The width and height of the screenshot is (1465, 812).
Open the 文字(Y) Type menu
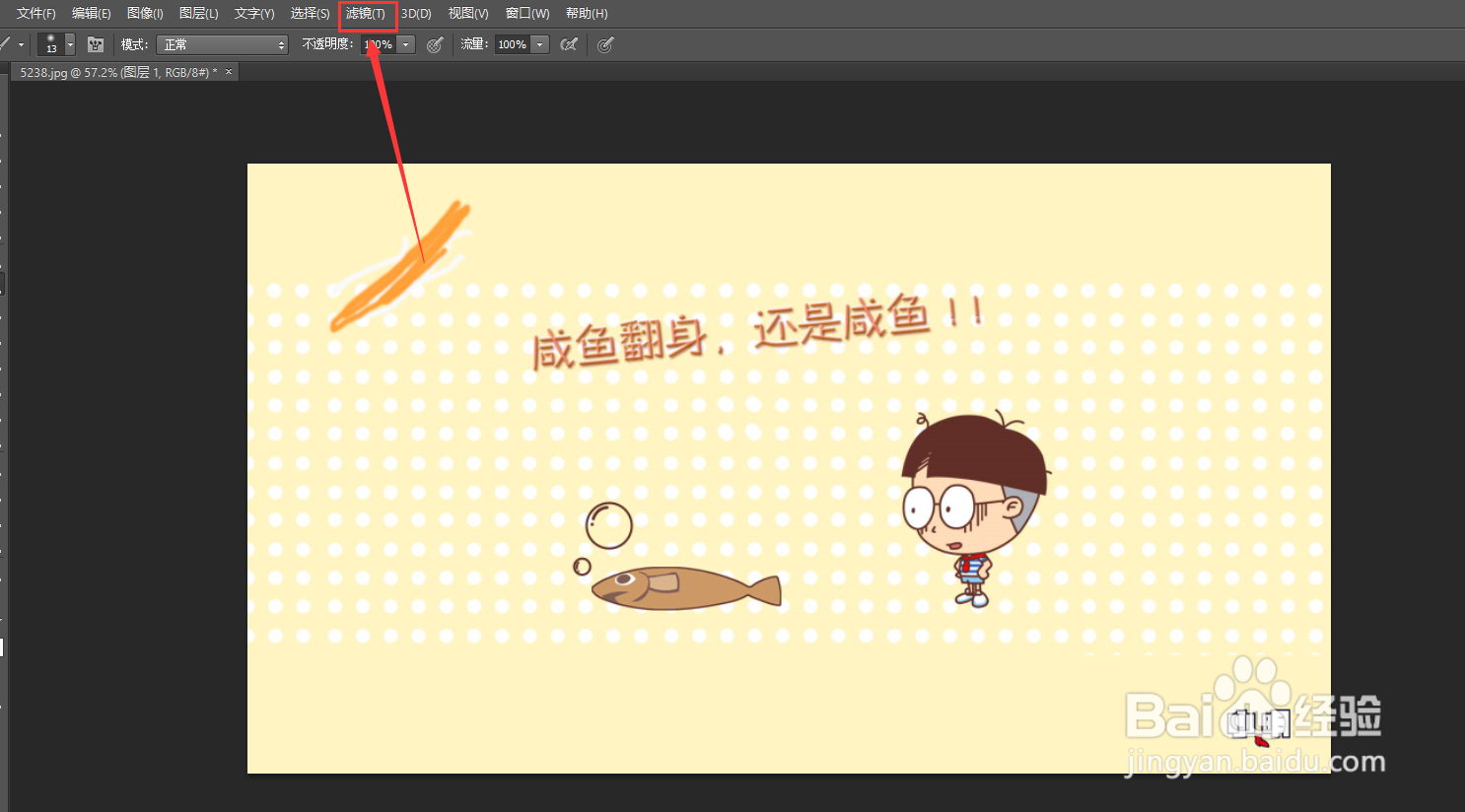(x=252, y=13)
